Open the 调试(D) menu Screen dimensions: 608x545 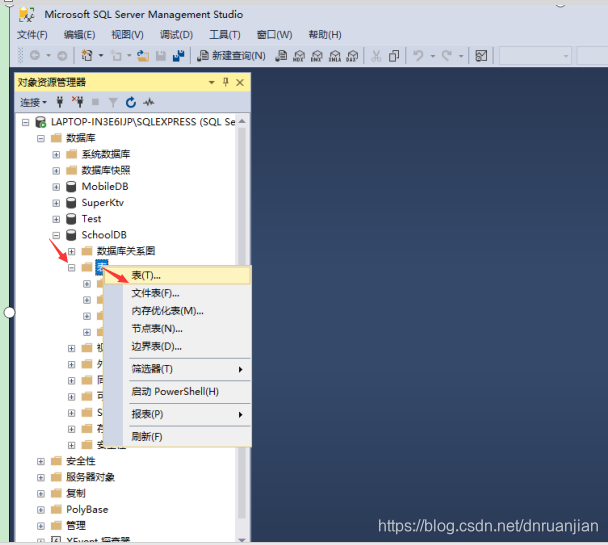pos(176,35)
